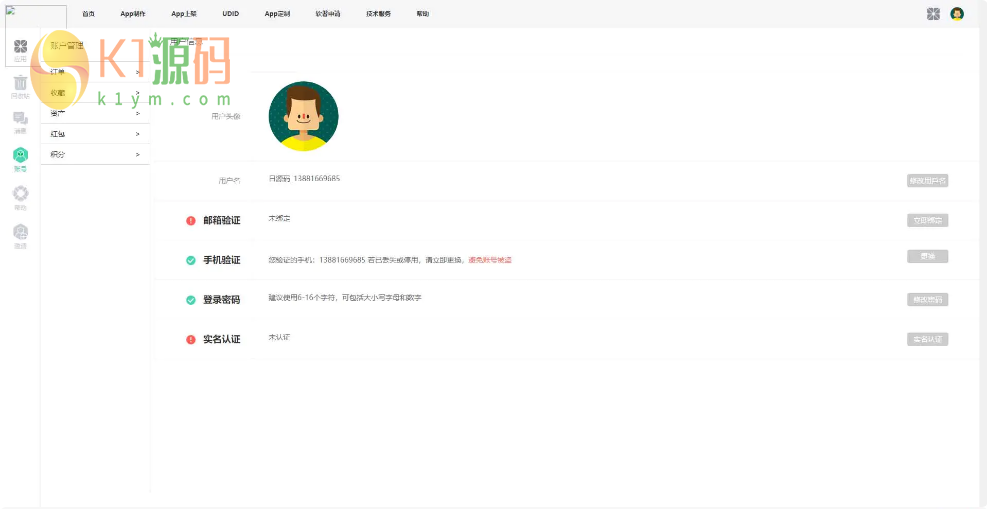The height and width of the screenshot is (509, 987).
Task: Open 软著申请 in top navigation
Action: click(x=327, y=14)
